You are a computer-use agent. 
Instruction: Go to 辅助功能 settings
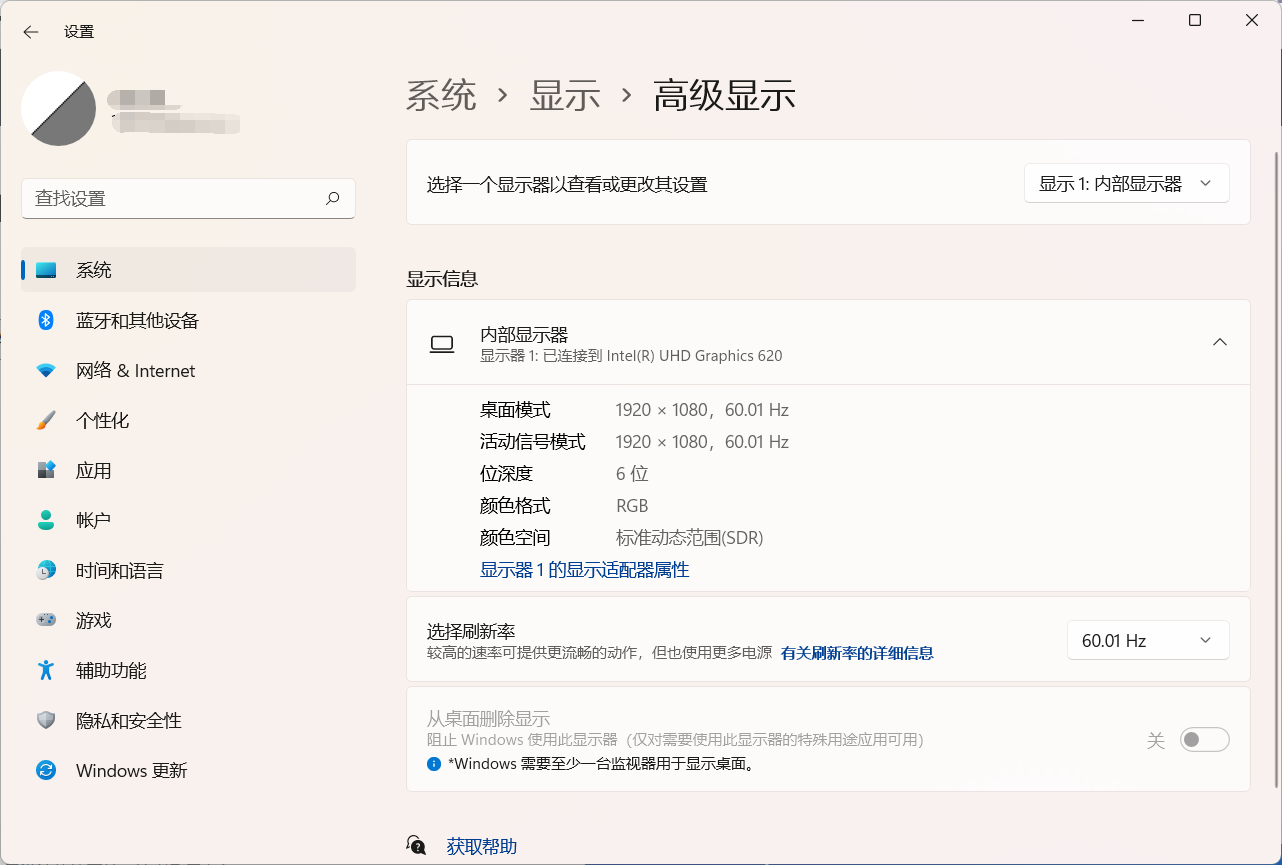coord(188,670)
